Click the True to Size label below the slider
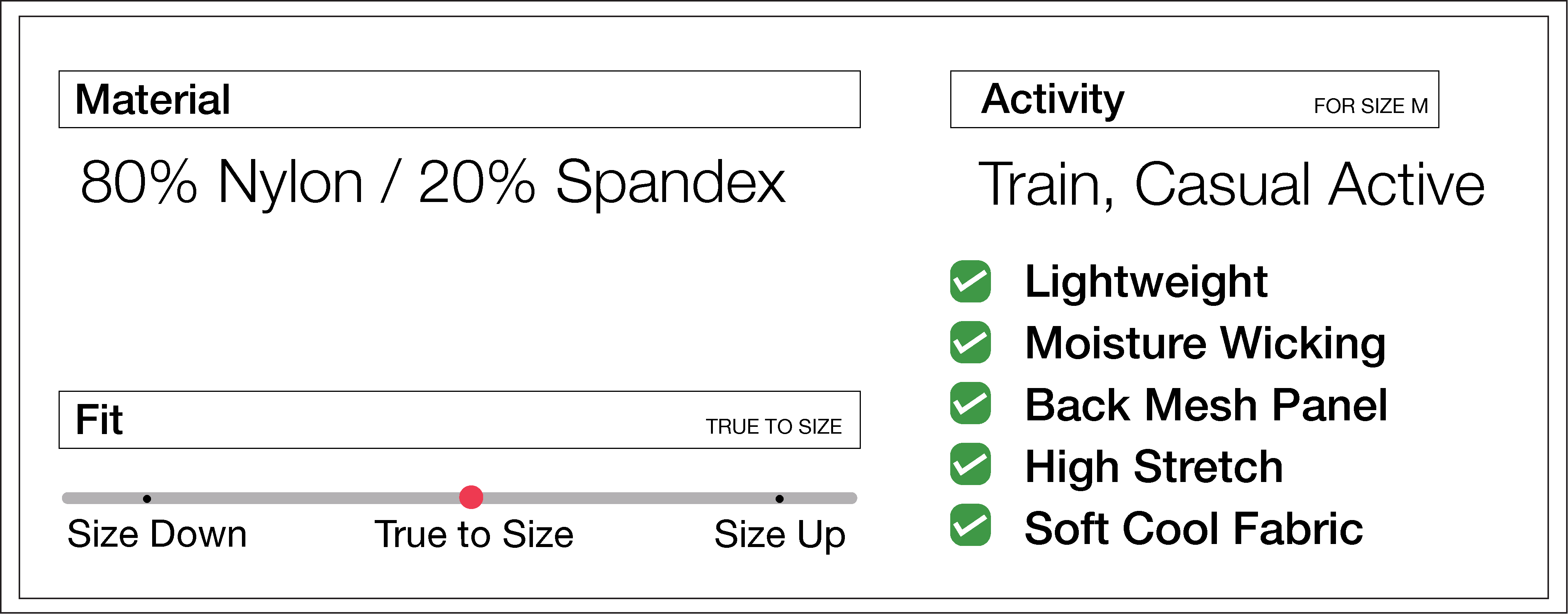This screenshot has width=1568, height=614. coord(474,534)
